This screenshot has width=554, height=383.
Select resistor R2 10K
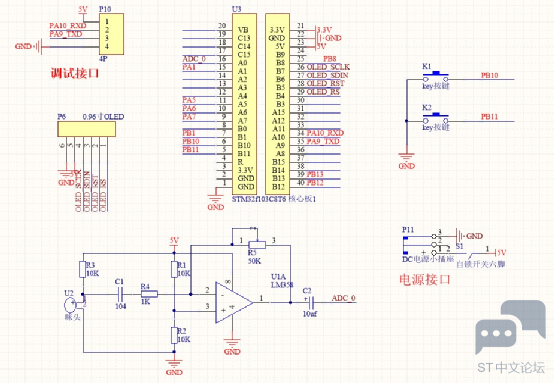(x=175, y=336)
